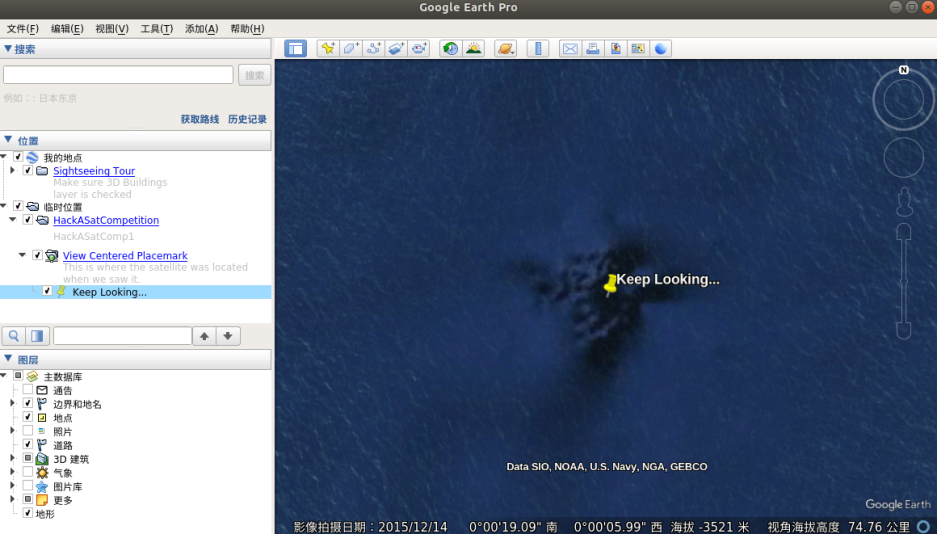The height and width of the screenshot is (534, 937).
Task: Uncheck the HackASatCompetition checkbox
Action: (x=27, y=220)
